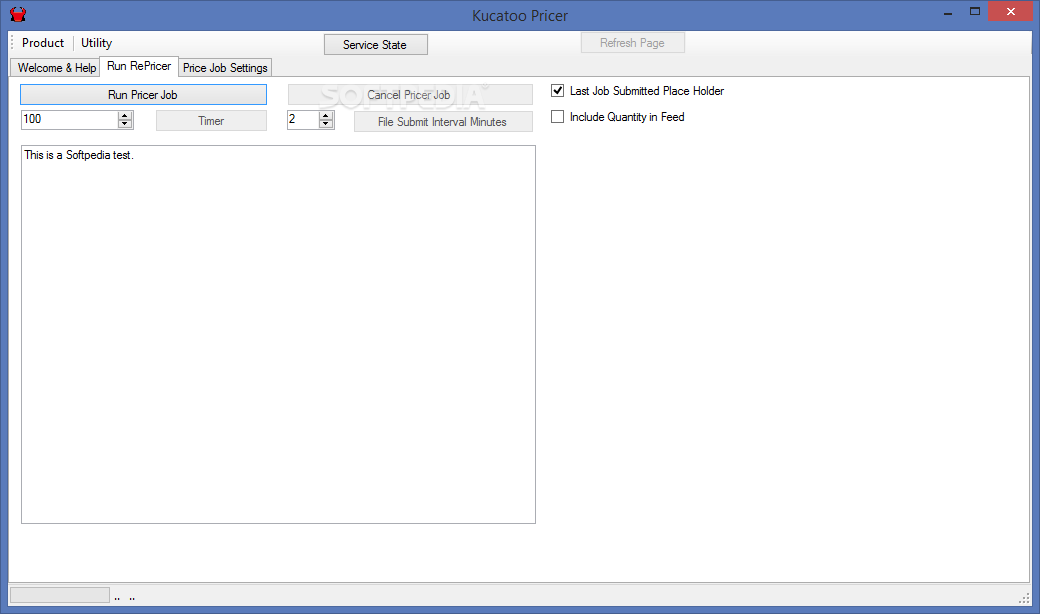Open the Price Job Settings tab
Viewport: 1040px width, 614px height.
point(225,68)
